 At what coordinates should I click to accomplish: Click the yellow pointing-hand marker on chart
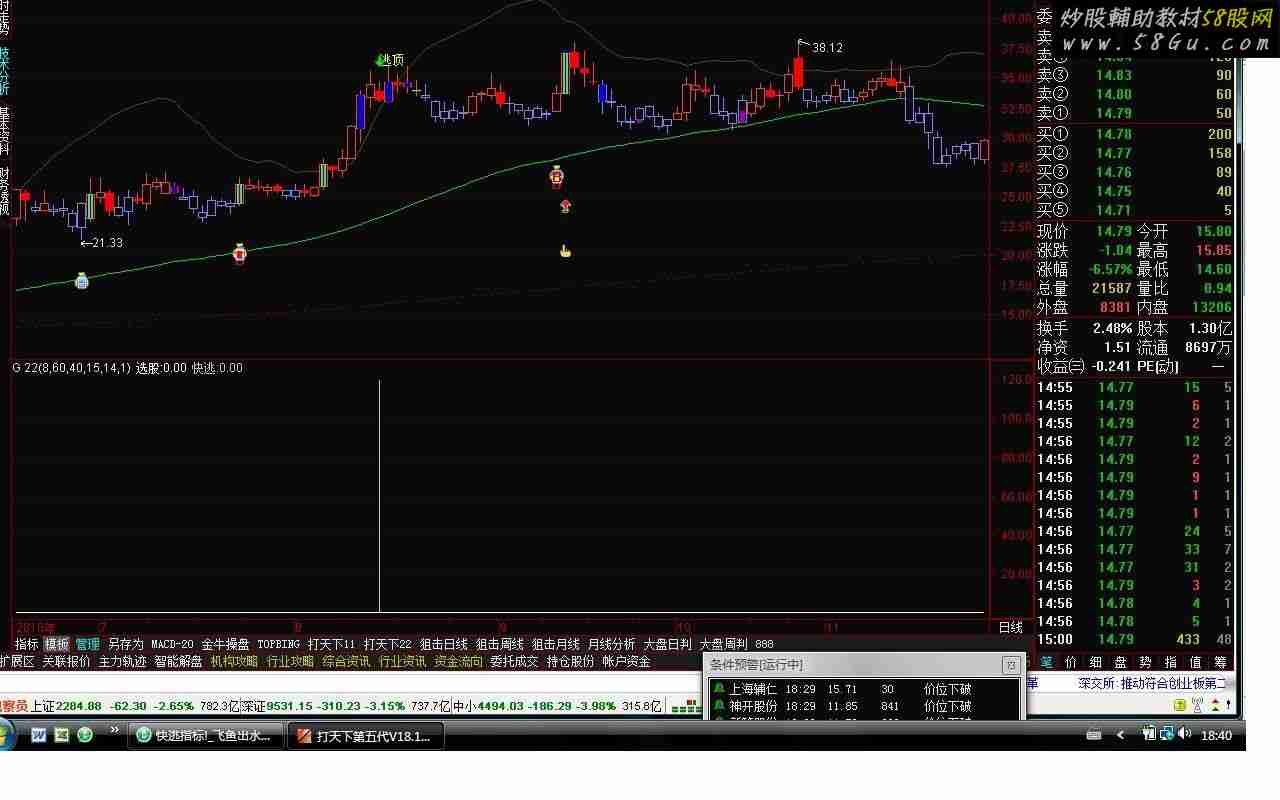565,250
